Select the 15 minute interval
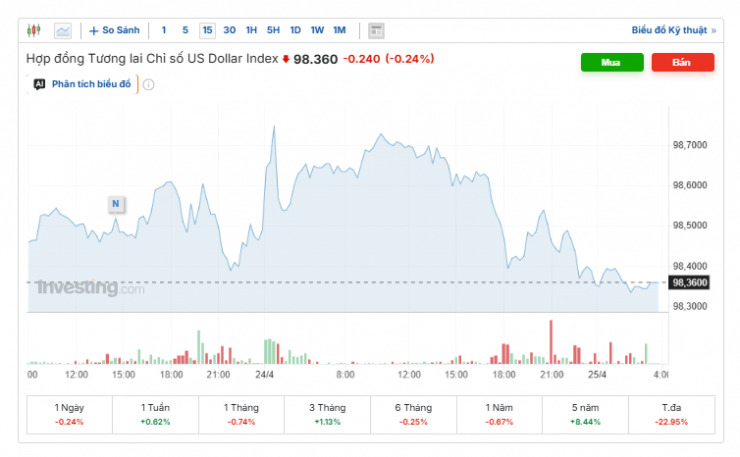This screenshot has width=740, height=457. point(207,30)
